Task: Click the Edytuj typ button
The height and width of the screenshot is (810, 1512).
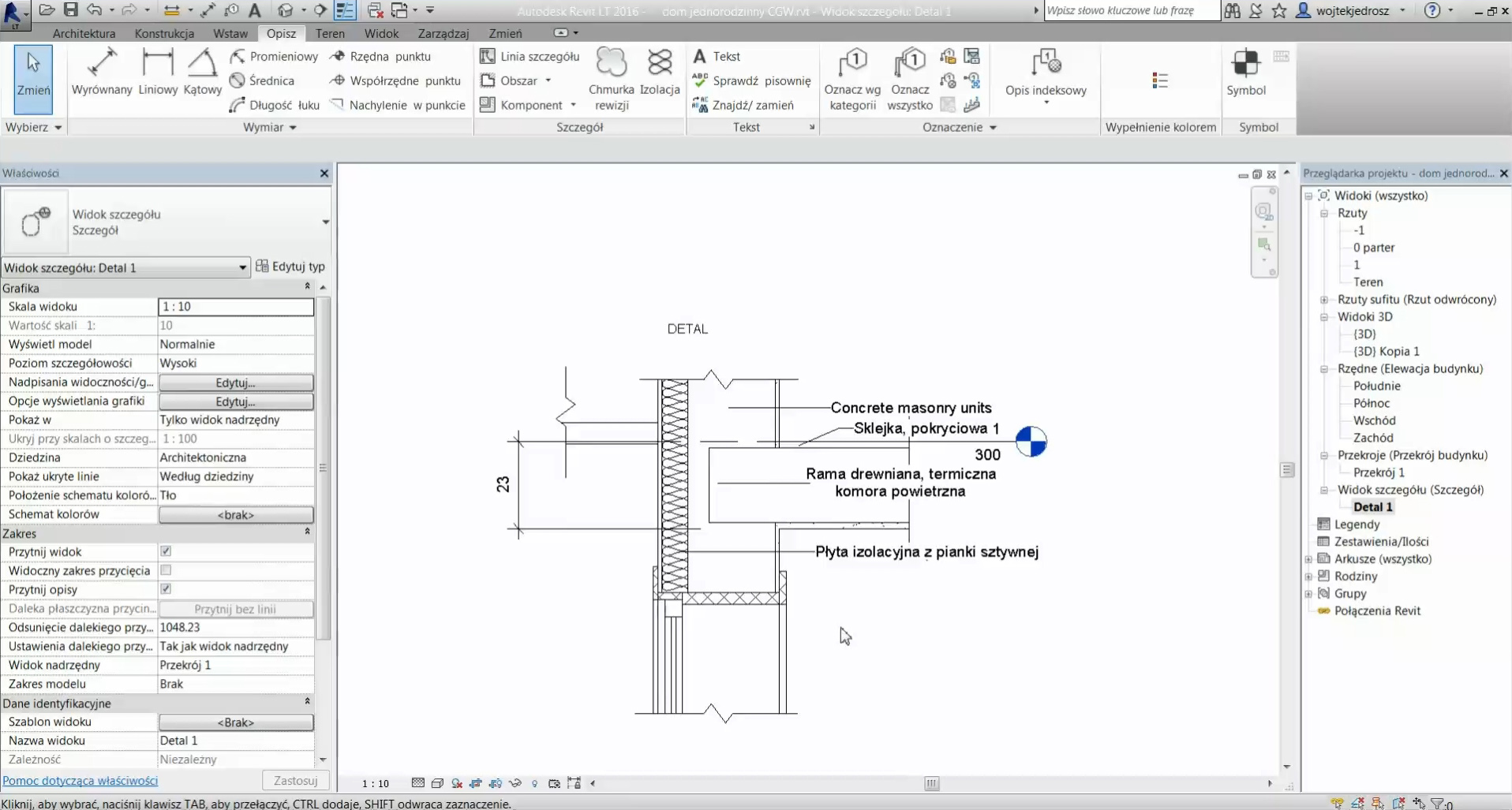Action: [290, 267]
